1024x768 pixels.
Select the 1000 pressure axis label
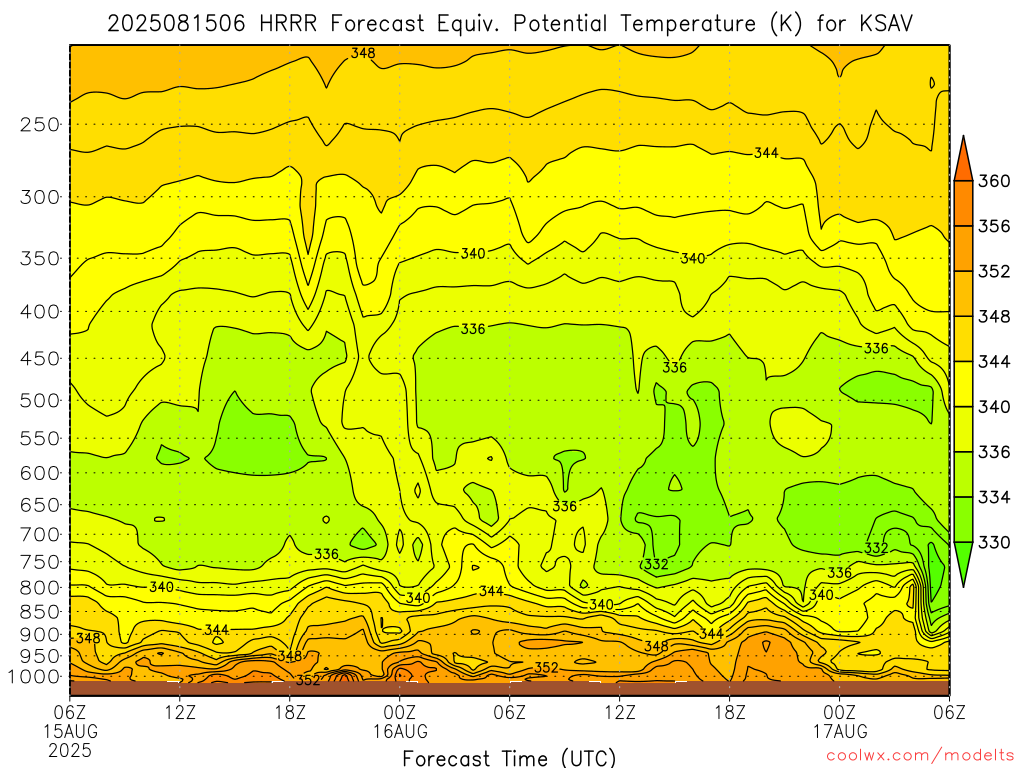tap(33, 677)
